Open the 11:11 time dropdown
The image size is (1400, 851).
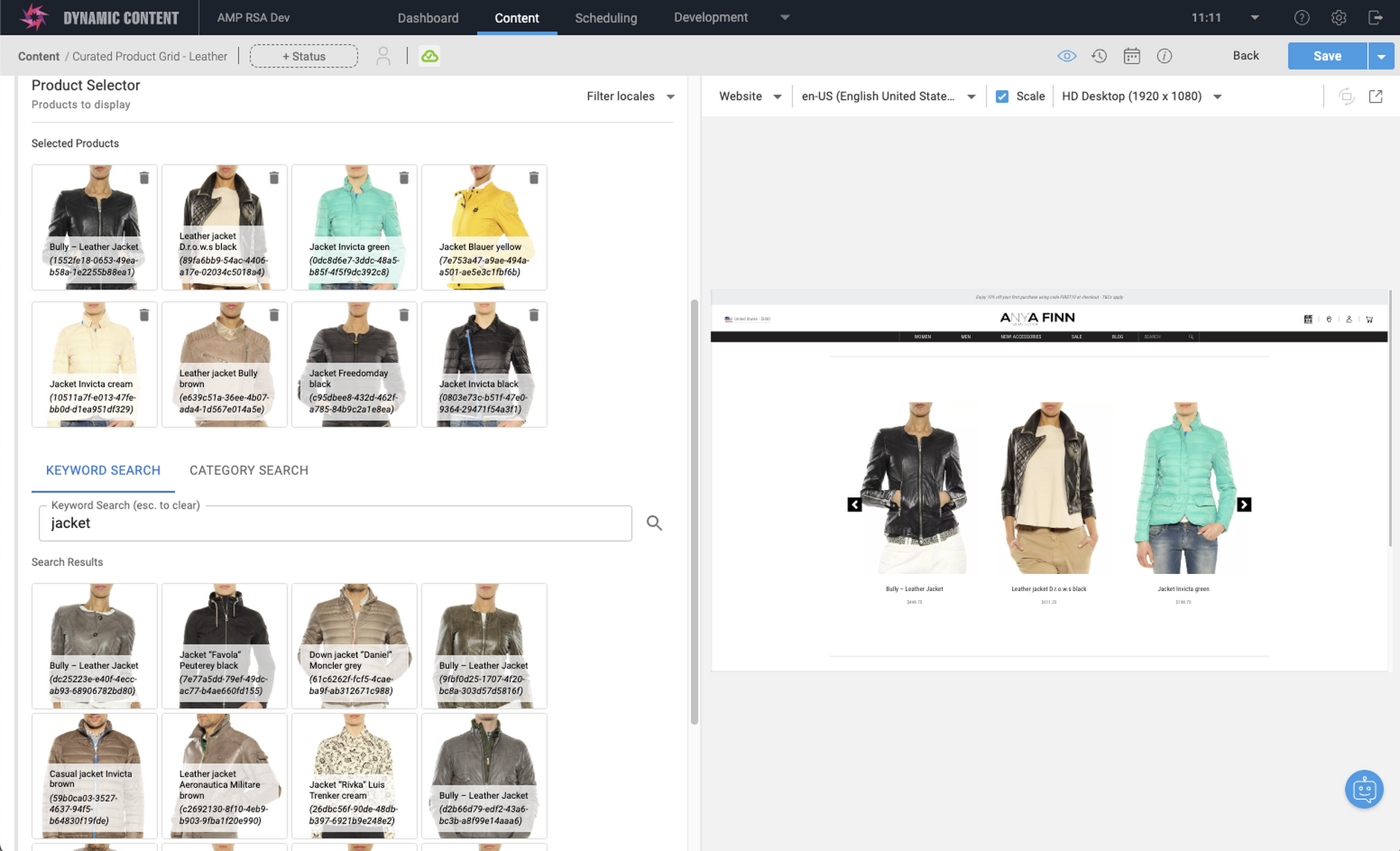click(1225, 18)
